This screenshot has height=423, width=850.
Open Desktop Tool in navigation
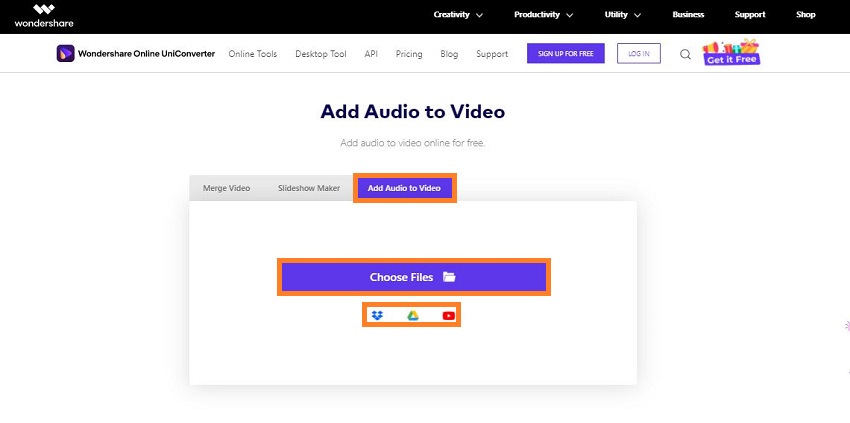click(x=321, y=54)
